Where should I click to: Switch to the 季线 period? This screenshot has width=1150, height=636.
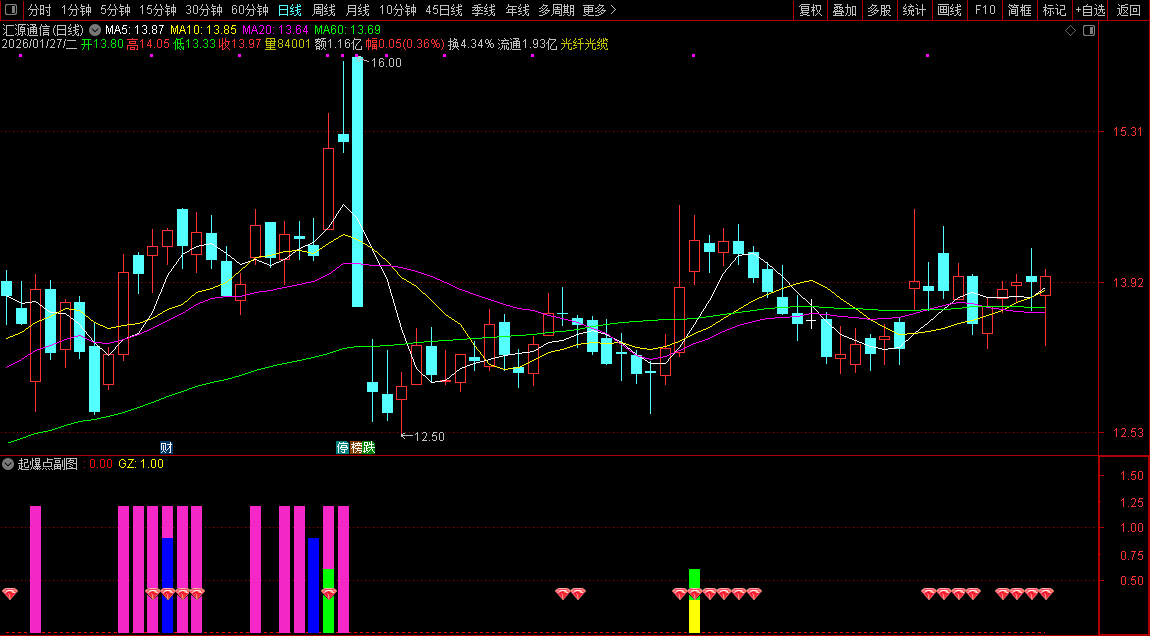click(x=483, y=10)
